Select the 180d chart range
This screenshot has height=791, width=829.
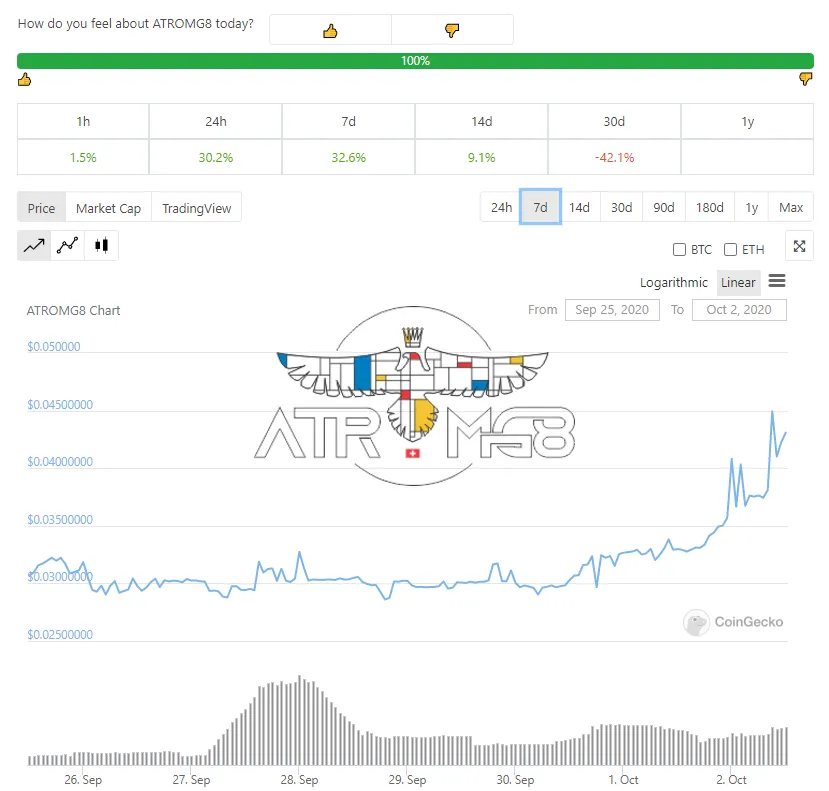pos(710,207)
